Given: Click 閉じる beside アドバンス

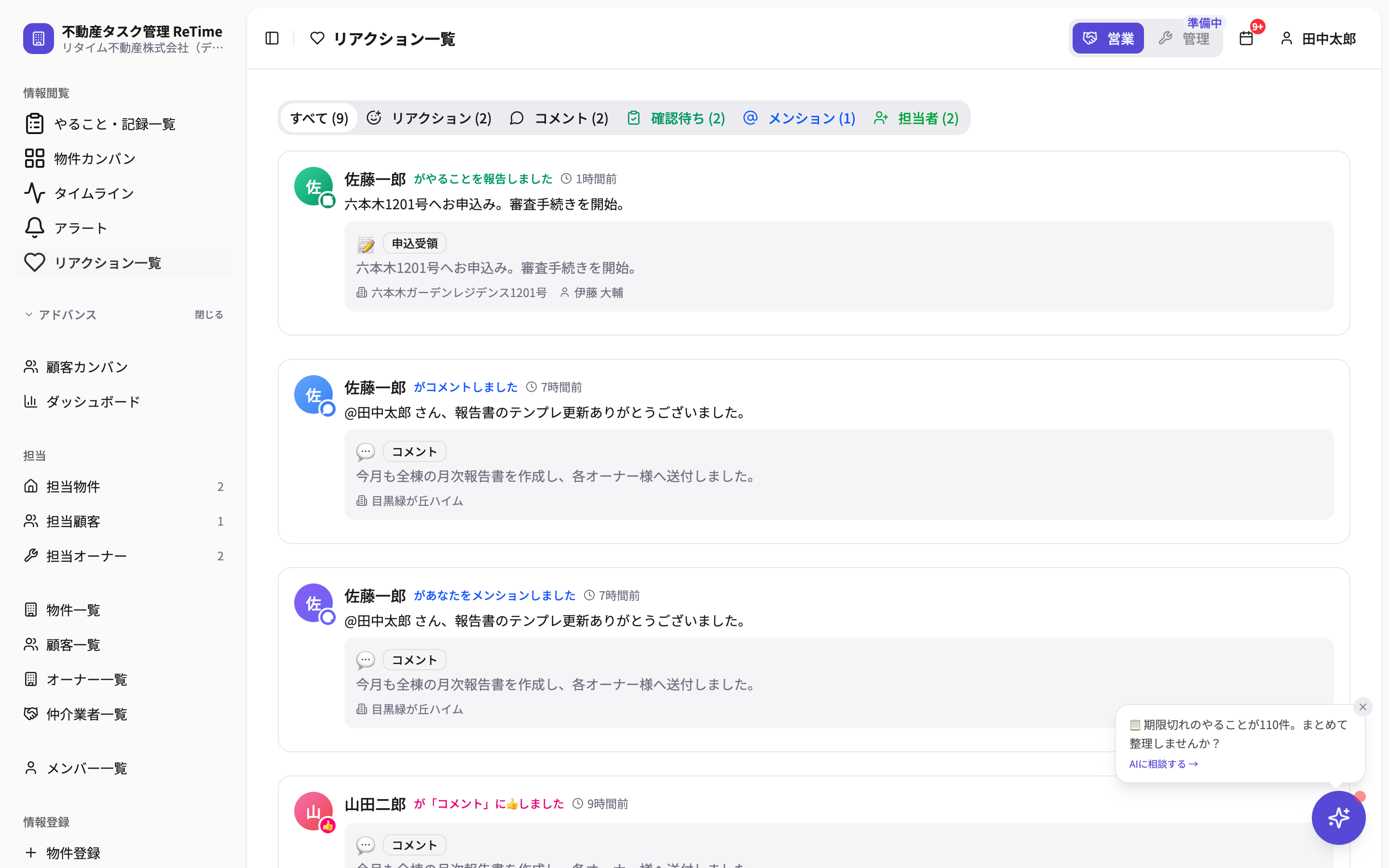Looking at the screenshot, I should [209, 314].
